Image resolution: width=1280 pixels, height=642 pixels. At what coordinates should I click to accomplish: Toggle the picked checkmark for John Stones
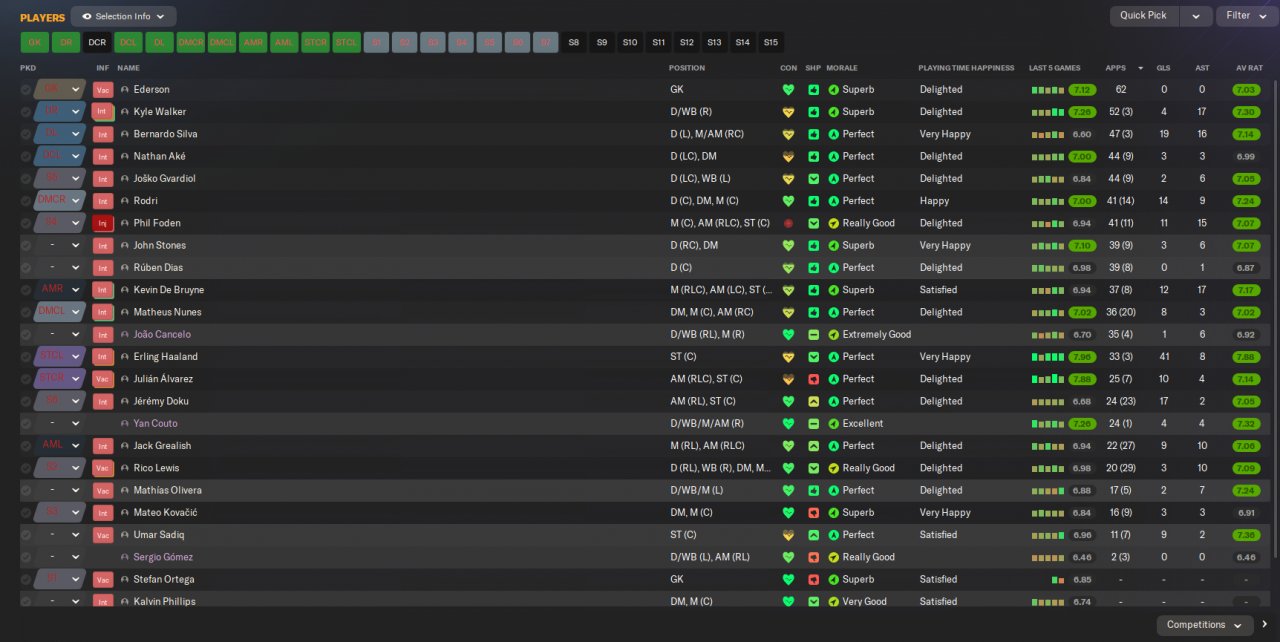[x=26, y=246]
